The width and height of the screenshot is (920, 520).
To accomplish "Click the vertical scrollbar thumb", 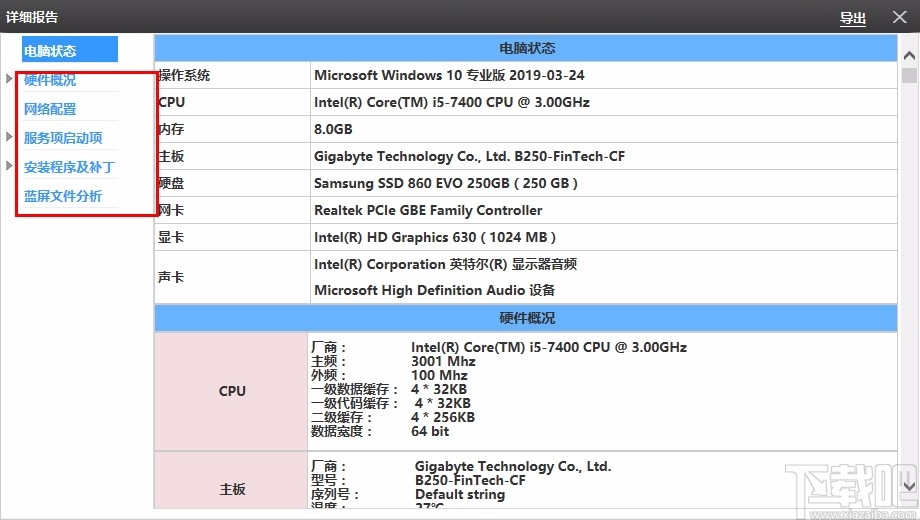I will pyautogui.click(x=909, y=75).
